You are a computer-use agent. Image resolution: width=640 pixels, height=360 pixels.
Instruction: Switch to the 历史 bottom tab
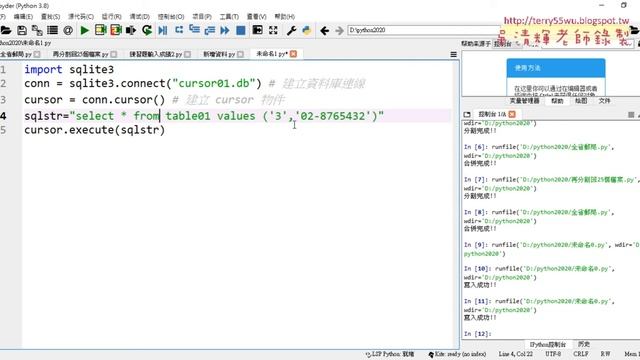(584, 344)
